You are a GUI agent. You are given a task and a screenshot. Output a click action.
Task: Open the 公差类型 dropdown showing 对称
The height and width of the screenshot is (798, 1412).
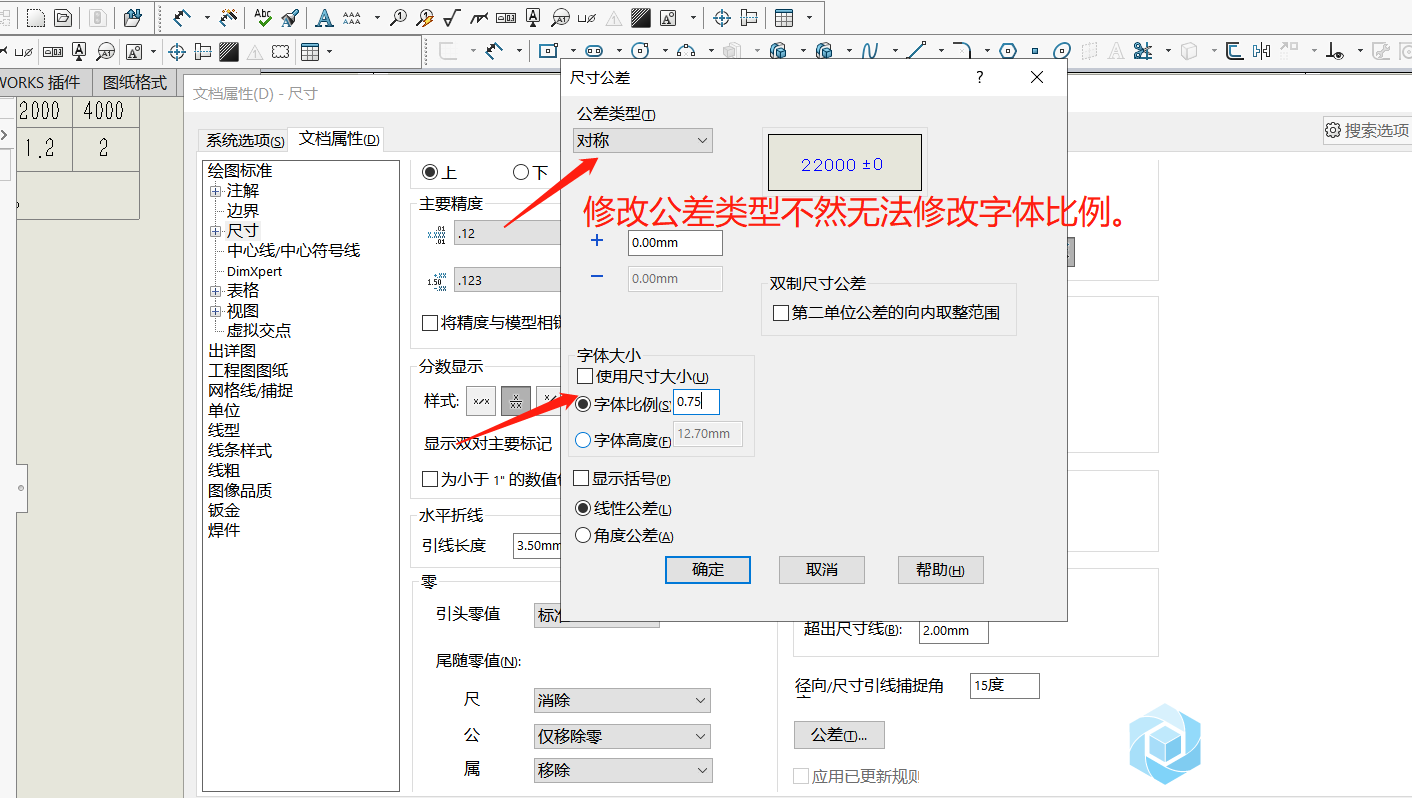pyautogui.click(x=643, y=141)
